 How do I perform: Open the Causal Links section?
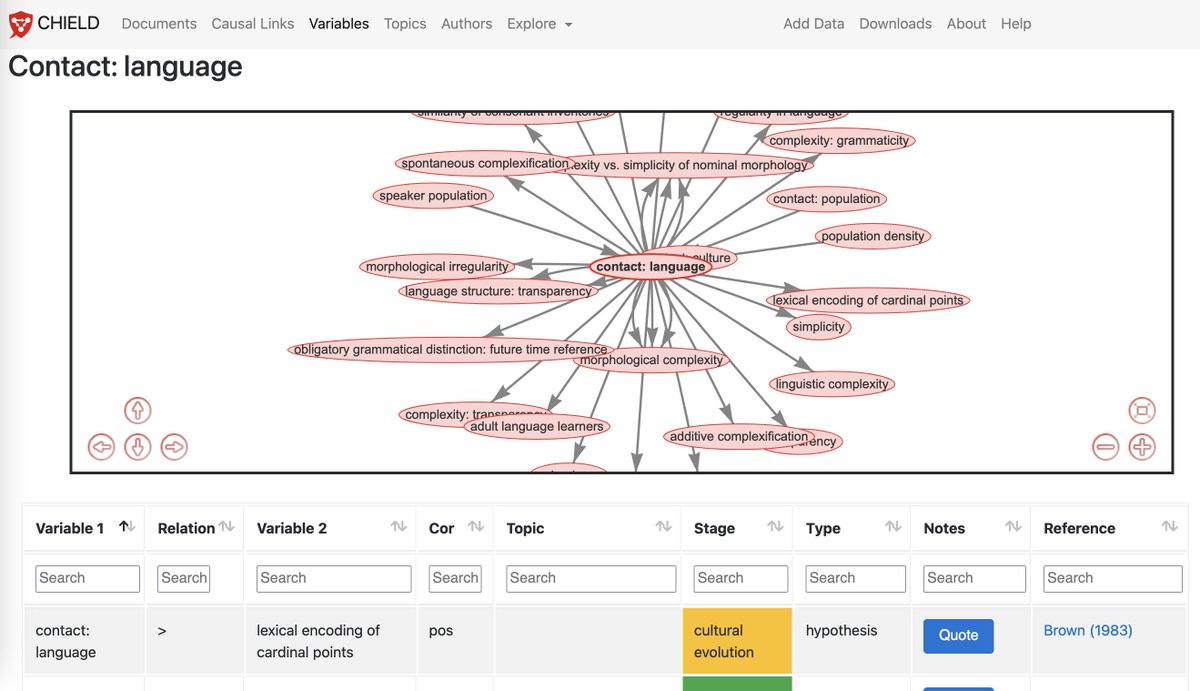(252, 23)
